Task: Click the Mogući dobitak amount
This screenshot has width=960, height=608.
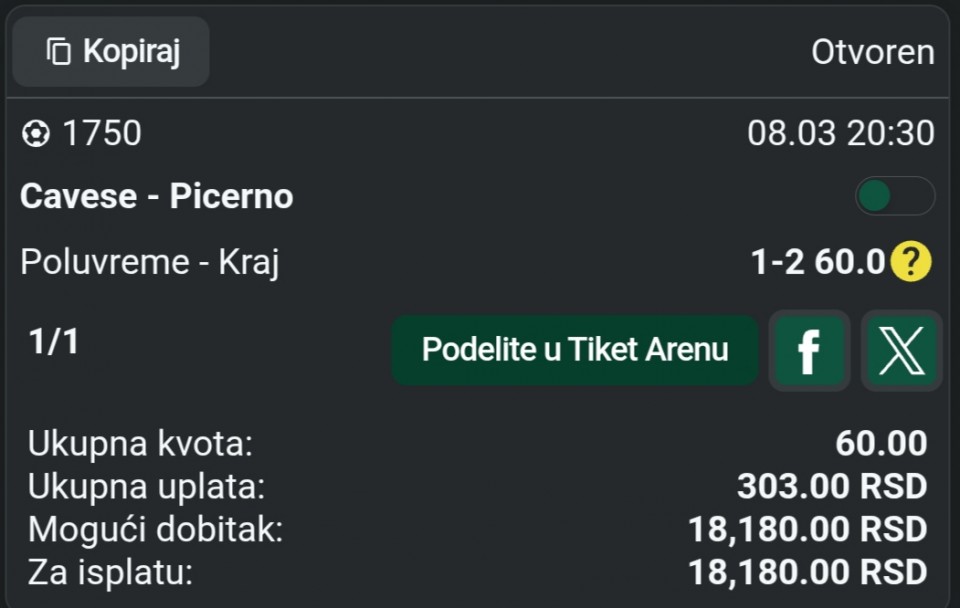Action: pyautogui.click(x=808, y=530)
